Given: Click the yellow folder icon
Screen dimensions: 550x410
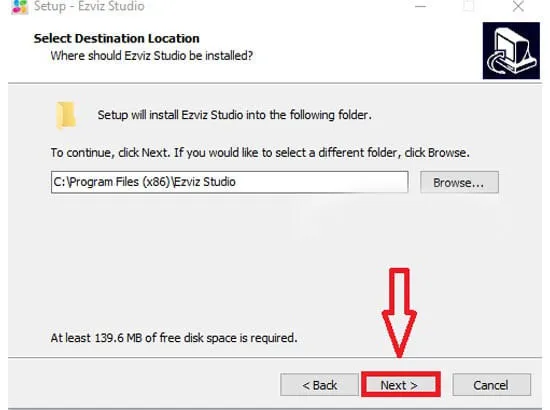Looking at the screenshot, I should coord(66,115).
